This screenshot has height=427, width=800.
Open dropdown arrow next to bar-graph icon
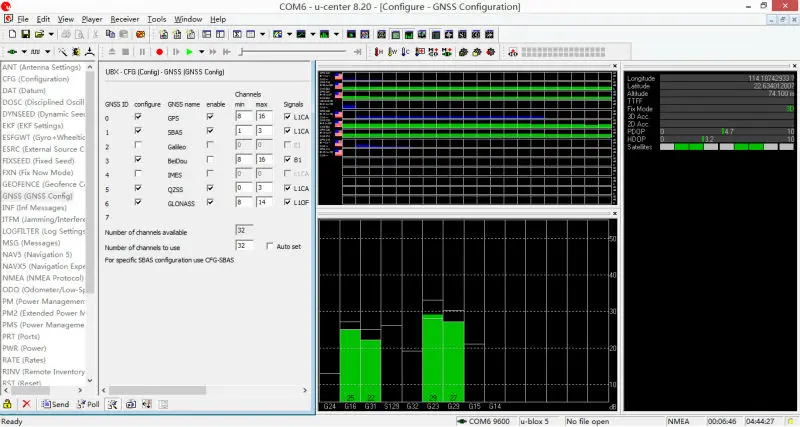coord(336,34)
